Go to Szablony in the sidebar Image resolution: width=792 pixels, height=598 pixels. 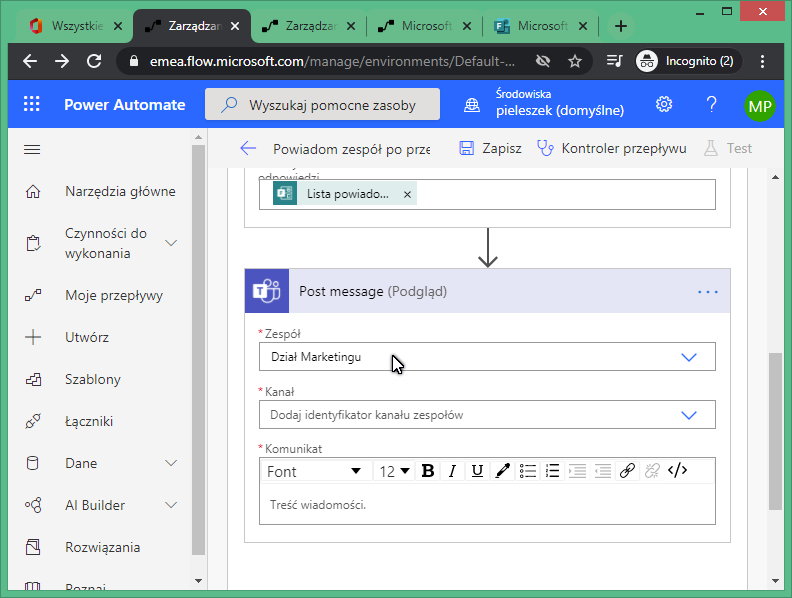pos(92,379)
